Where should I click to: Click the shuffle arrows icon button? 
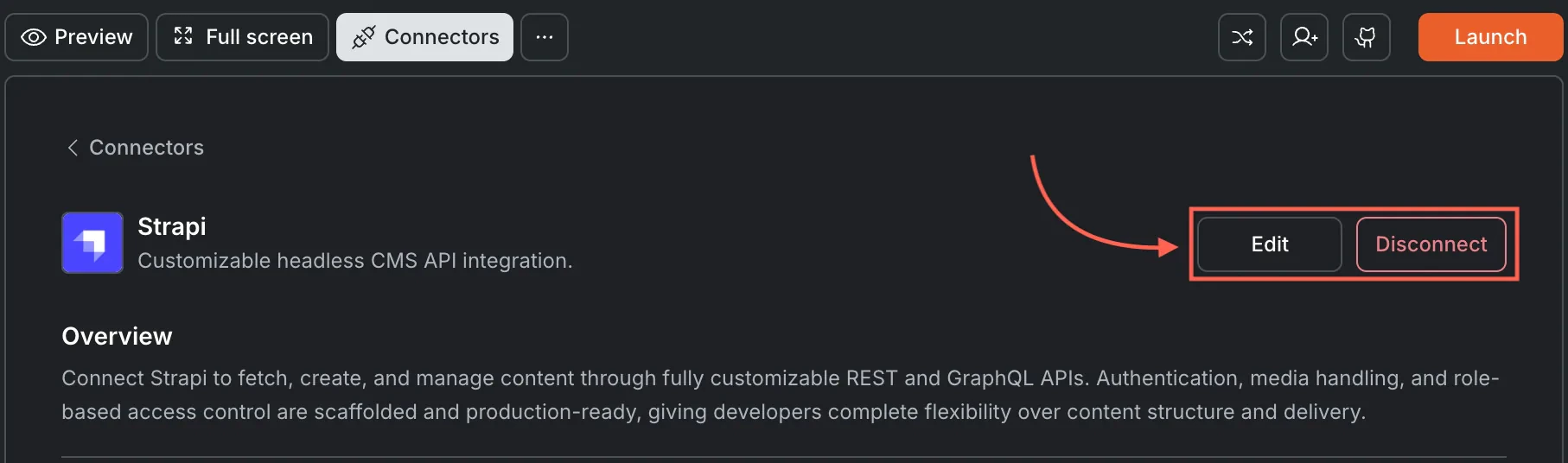[x=1242, y=37]
